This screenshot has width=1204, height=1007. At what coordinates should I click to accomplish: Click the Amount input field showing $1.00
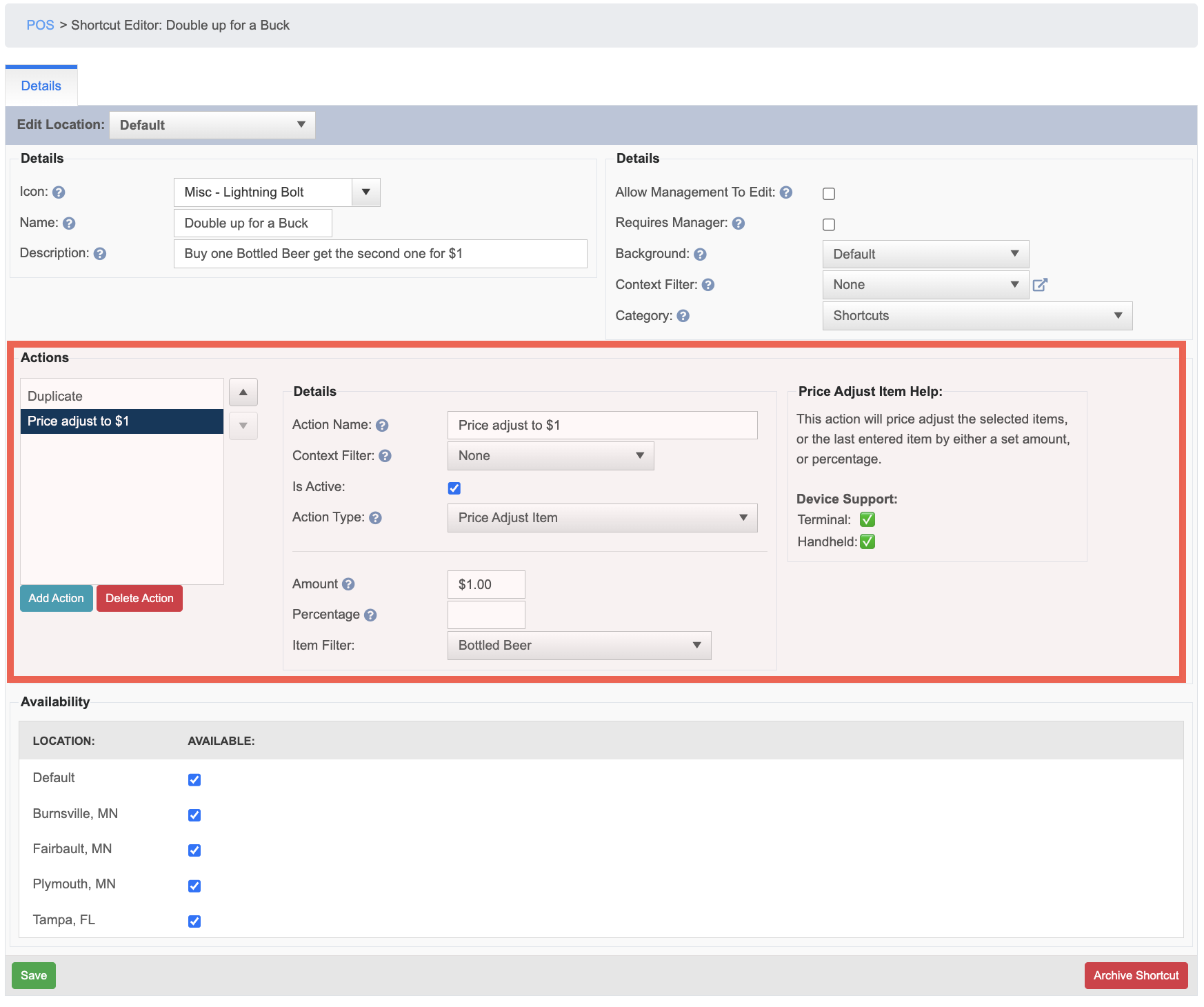[486, 585]
